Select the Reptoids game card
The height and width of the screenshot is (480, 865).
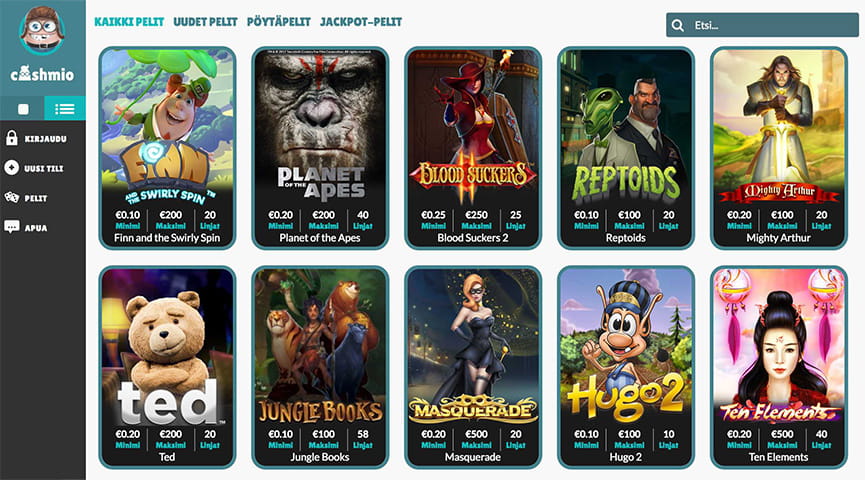coord(626,148)
